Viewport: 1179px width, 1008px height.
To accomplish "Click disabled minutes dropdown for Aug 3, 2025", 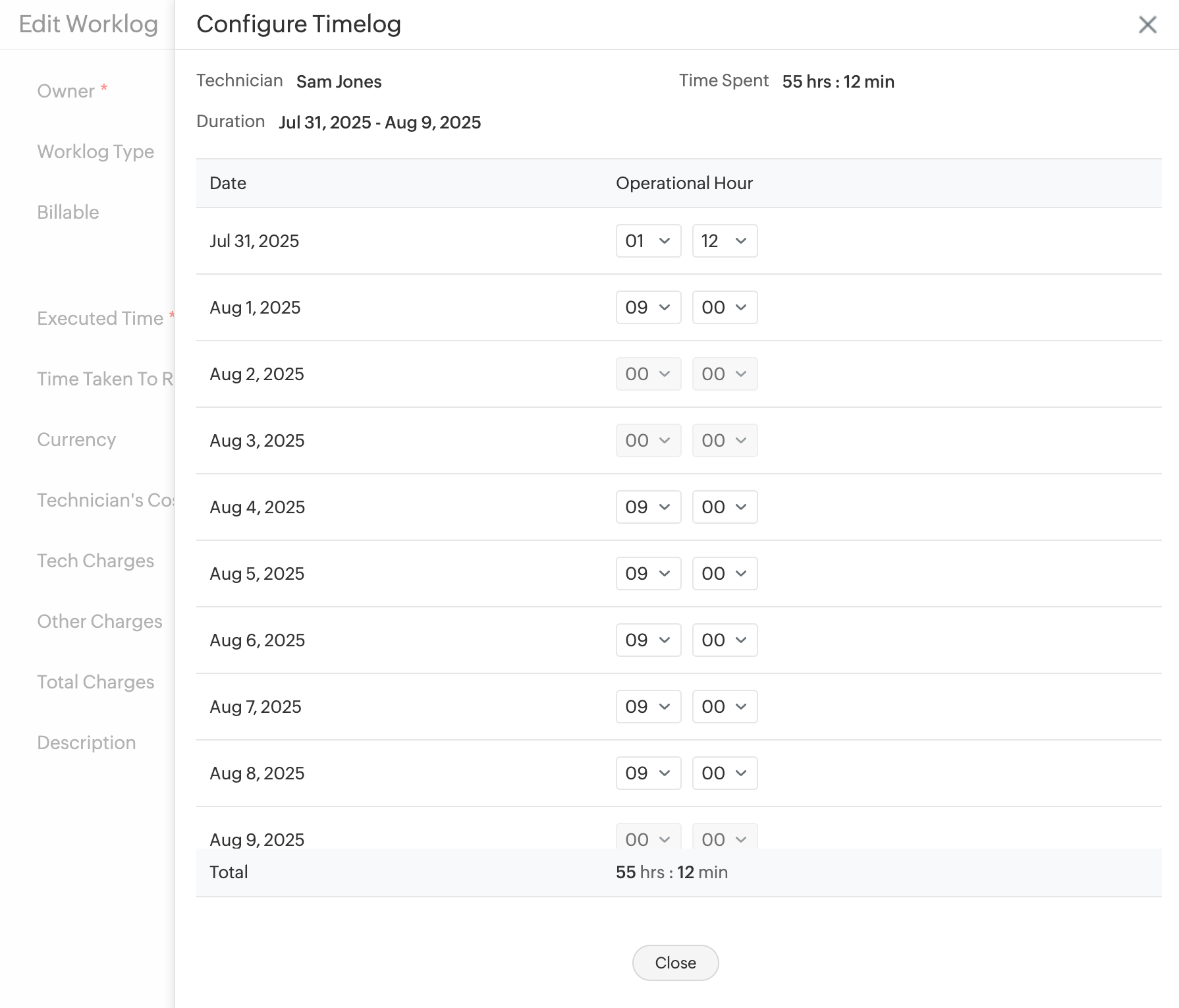I will (x=725, y=441).
